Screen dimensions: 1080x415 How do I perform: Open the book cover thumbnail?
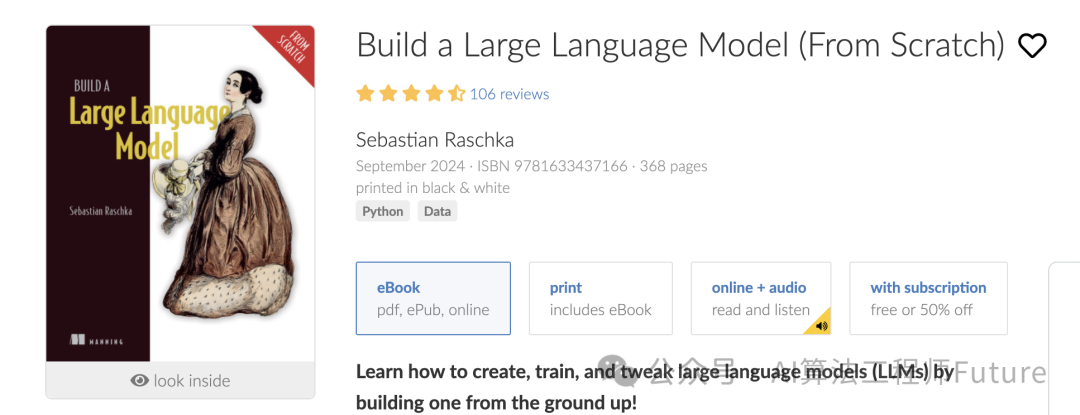[180, 193]
